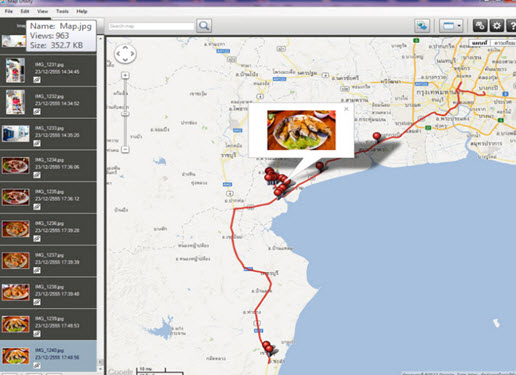This screenshot has width=516, height=375.
Task: Click the location icon under IMG_1232.jpg
Action: 37,111
